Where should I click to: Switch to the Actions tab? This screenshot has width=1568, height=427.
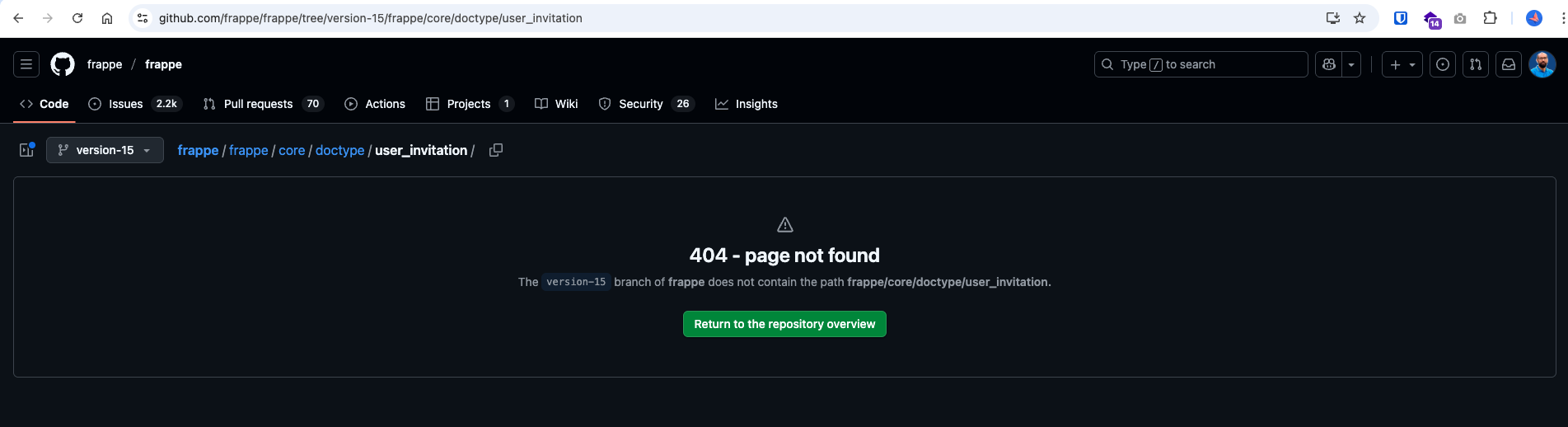coord(375,104)
